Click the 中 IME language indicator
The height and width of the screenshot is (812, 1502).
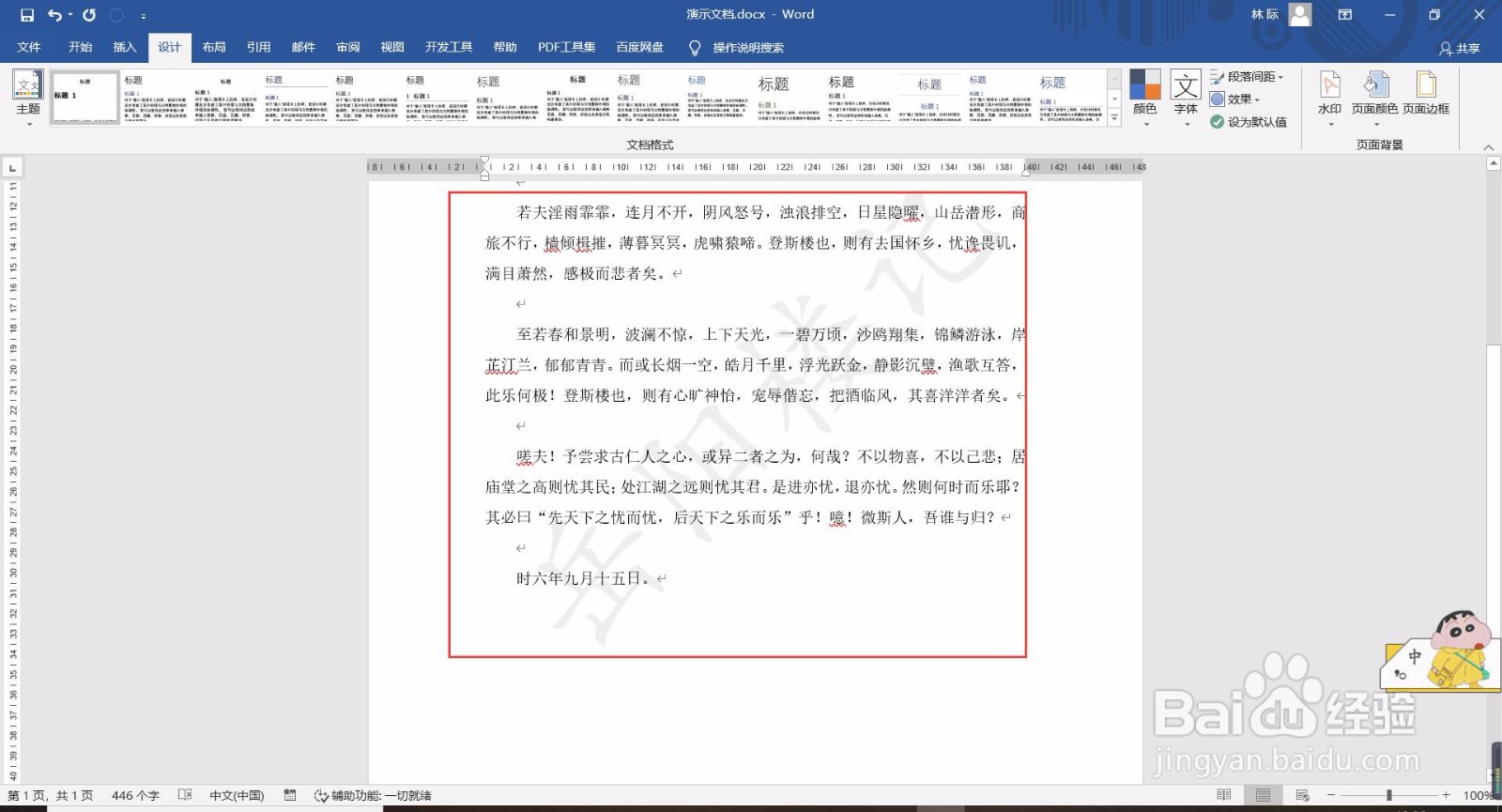pos(1415,655)
